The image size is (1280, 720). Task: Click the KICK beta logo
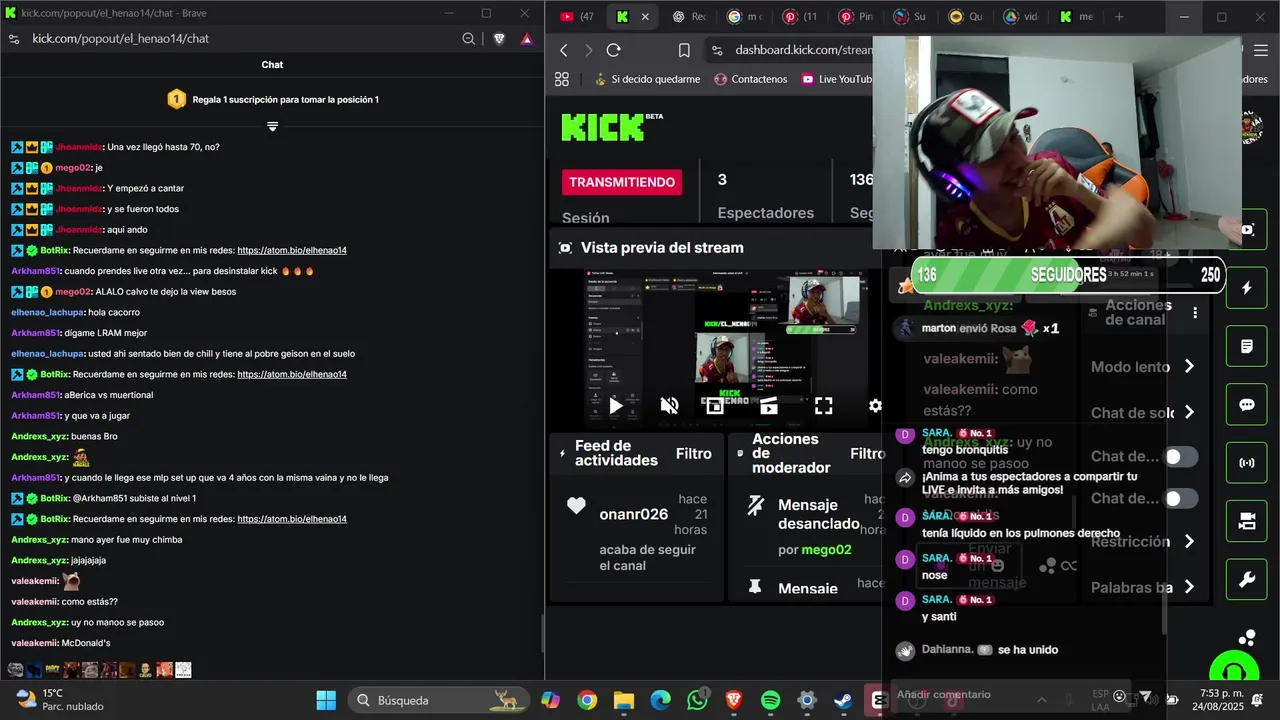coord(612,127)
